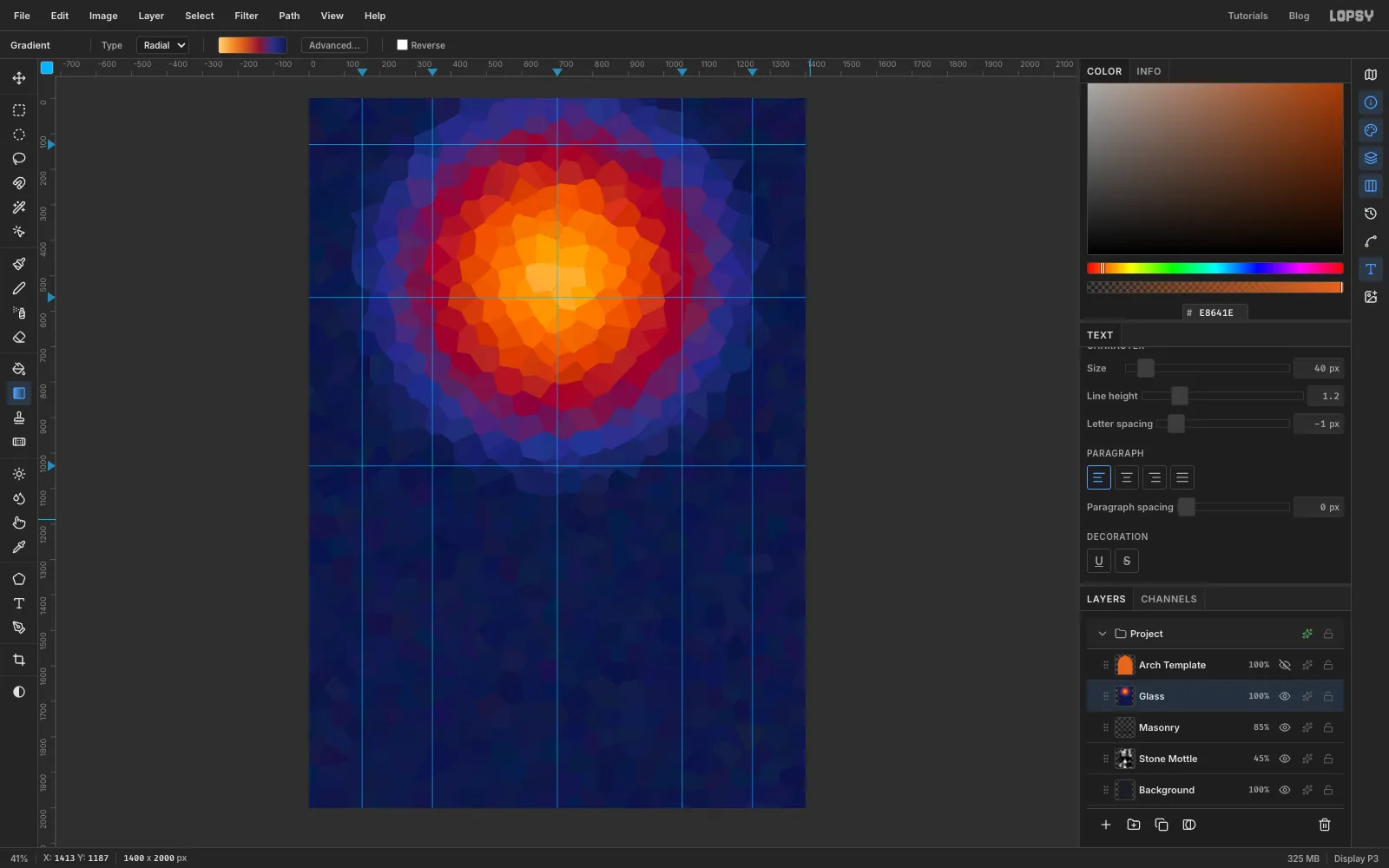1389x868 pixels.
Task: Open the Filter menu
Action: [x=247, y=16]
